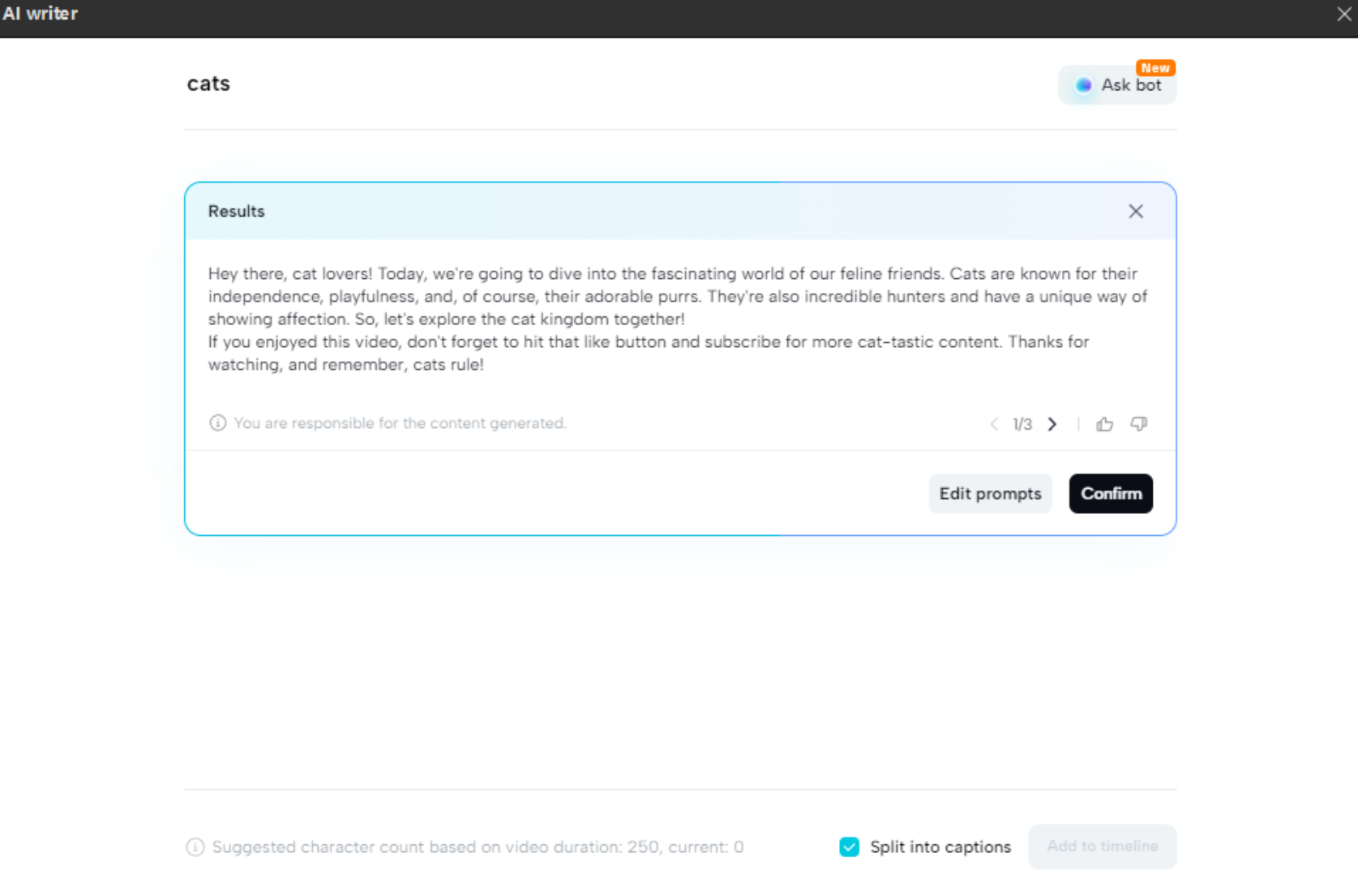Close the AI writer window

pyautogui.click(x=1345, y=14)
